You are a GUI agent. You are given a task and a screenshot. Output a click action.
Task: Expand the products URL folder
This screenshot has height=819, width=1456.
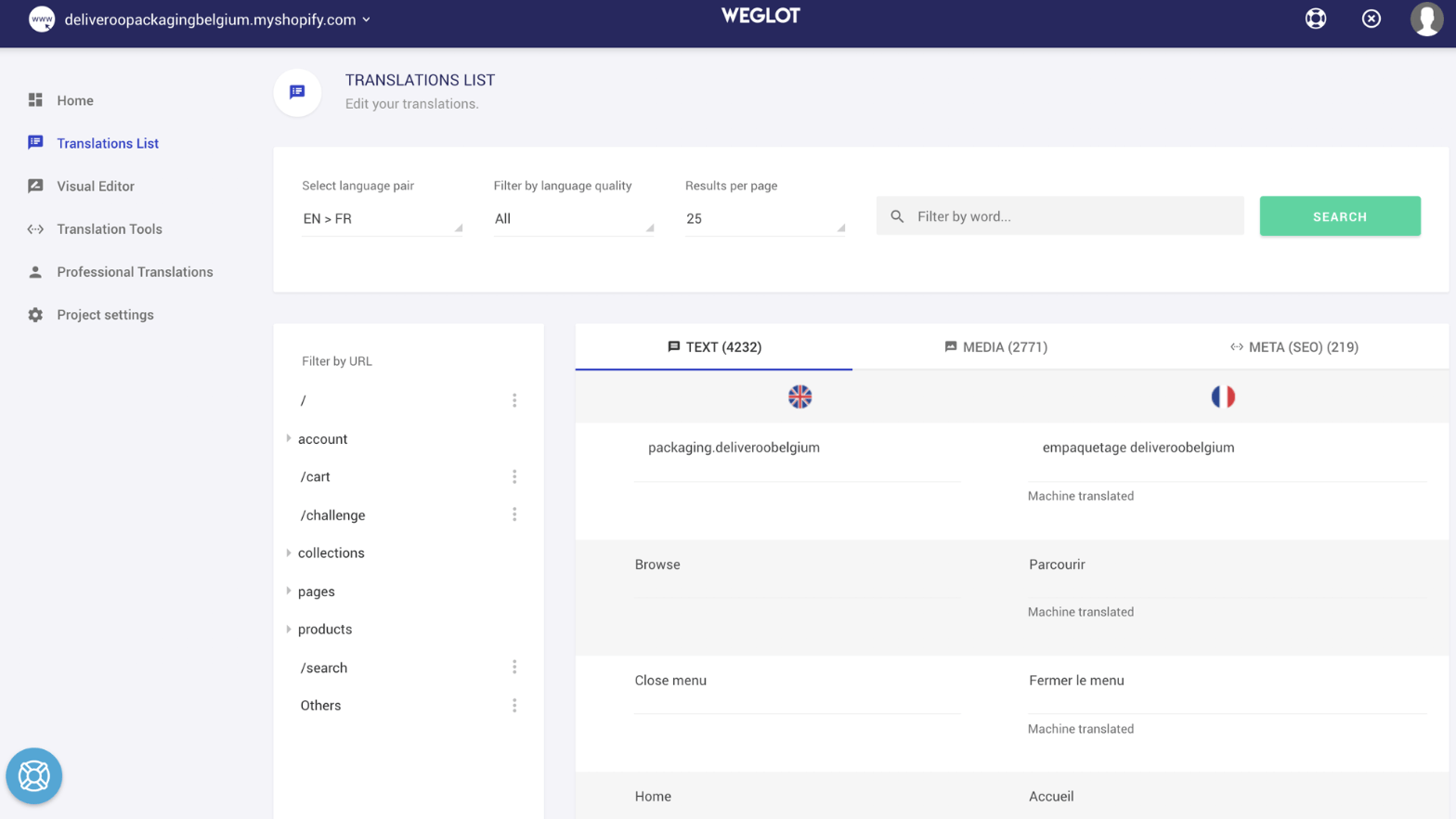[x=289, y=629]
